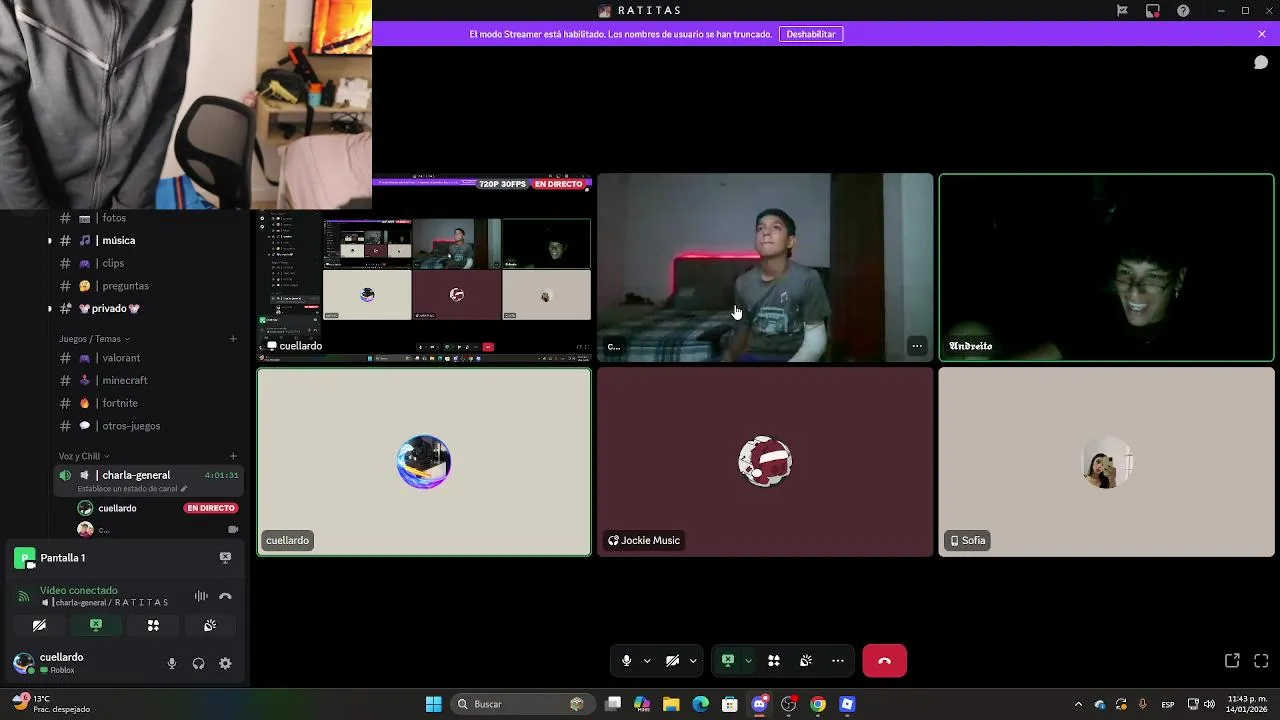Select Undreito video tile

coord(1106,268)
